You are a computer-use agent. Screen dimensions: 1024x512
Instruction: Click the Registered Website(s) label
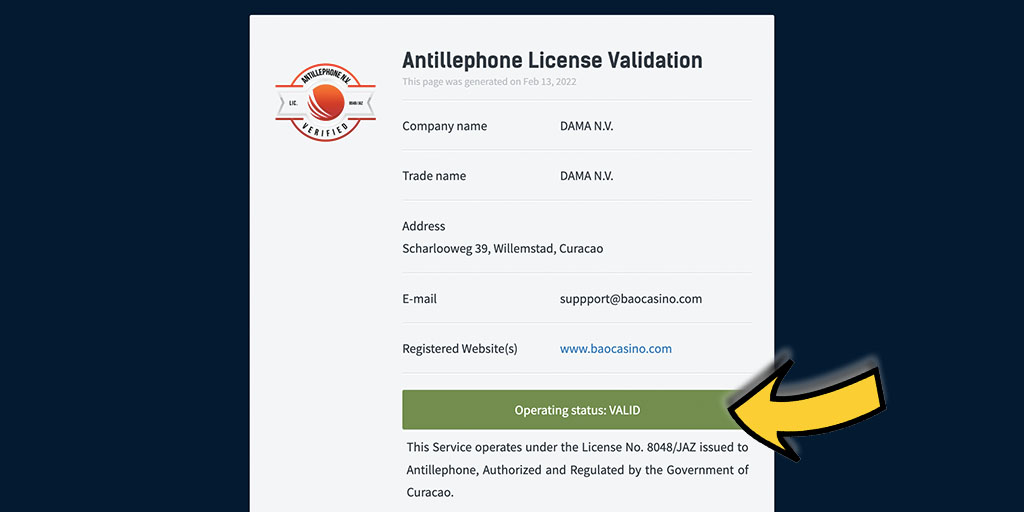460,349
